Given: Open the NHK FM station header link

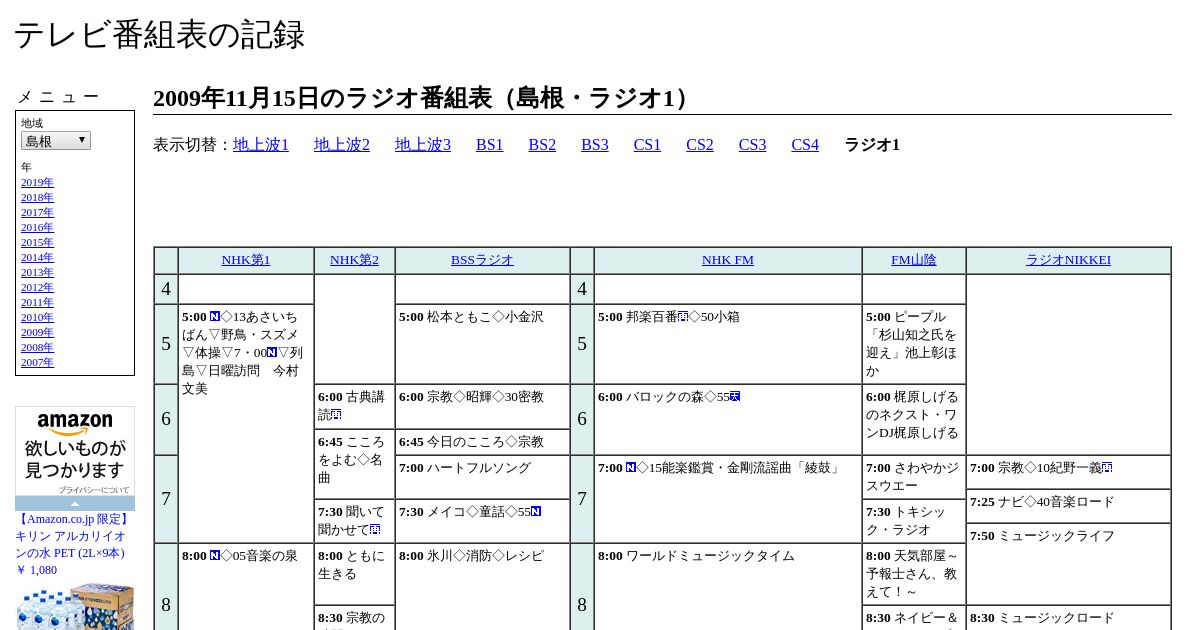Looking at the screenshot, I should coord(728,260).
